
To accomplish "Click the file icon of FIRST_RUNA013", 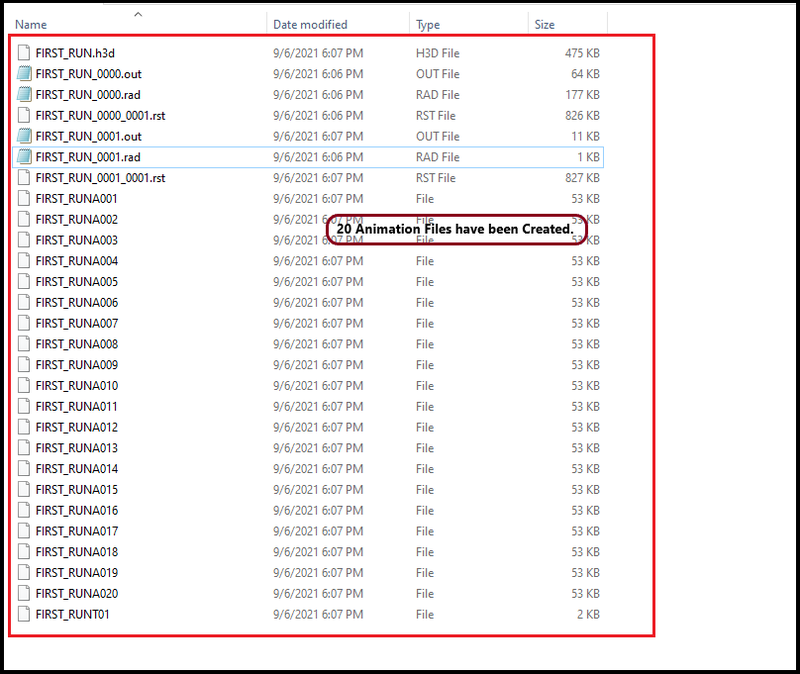I will [24, 448].
